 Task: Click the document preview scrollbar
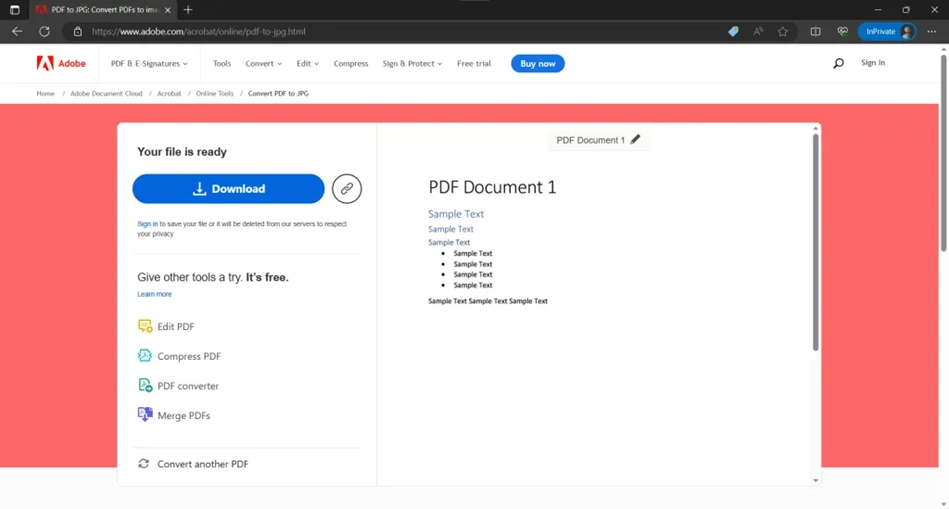[x=815, y=242]
